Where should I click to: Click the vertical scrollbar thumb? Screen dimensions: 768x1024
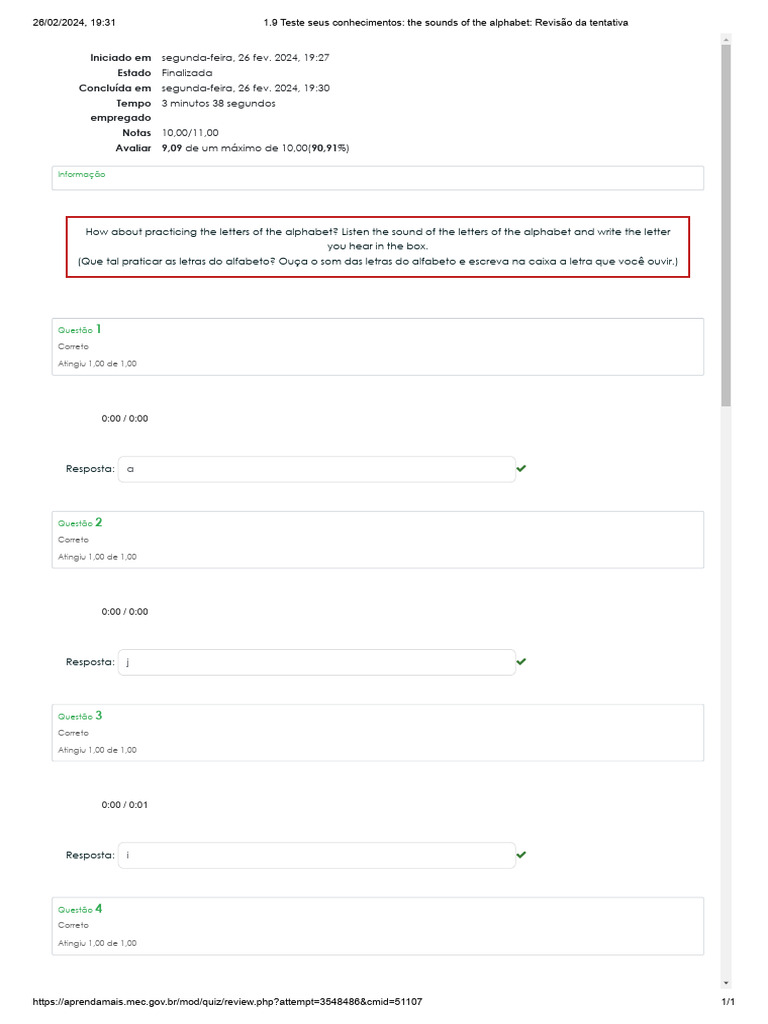(x=726, y=225)
